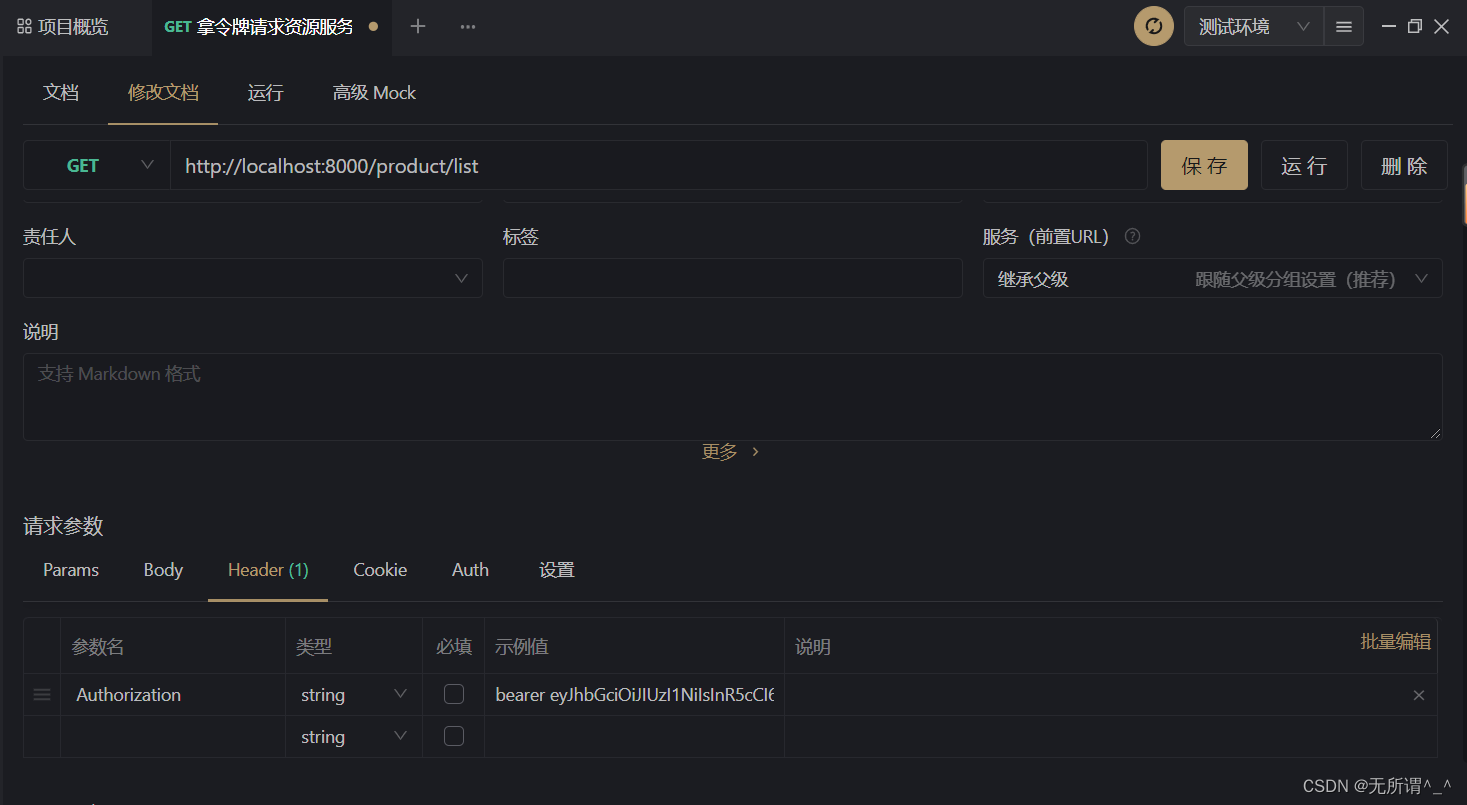Click the ... more options icon on tab bar
This screenshot has width=1467, height=805.
pos(467,27)
